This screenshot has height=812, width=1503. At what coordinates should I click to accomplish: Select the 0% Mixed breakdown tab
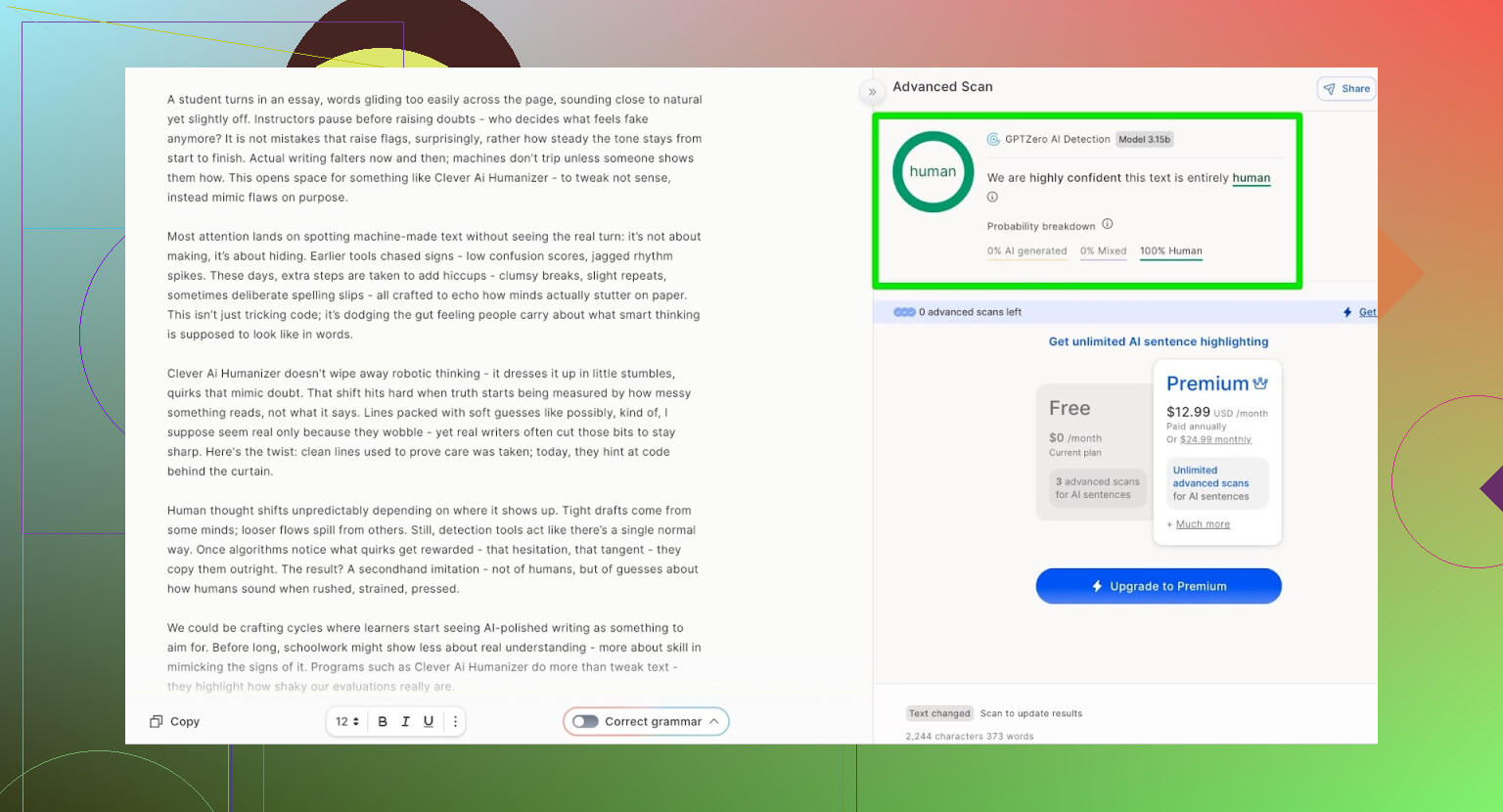(x=1103, y=251)
